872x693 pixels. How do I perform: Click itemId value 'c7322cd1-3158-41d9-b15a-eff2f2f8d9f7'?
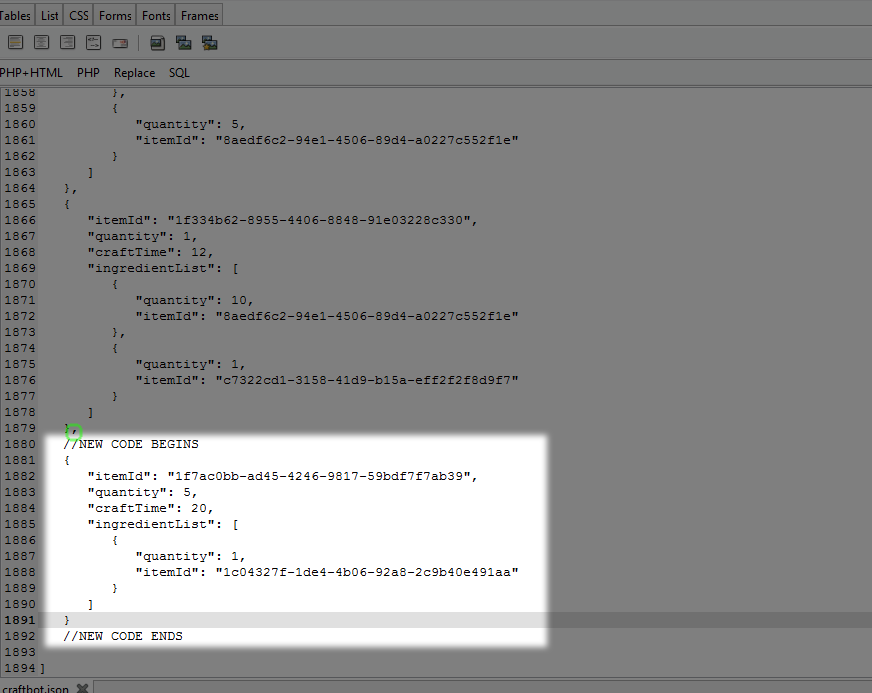(x=367, y=380)
